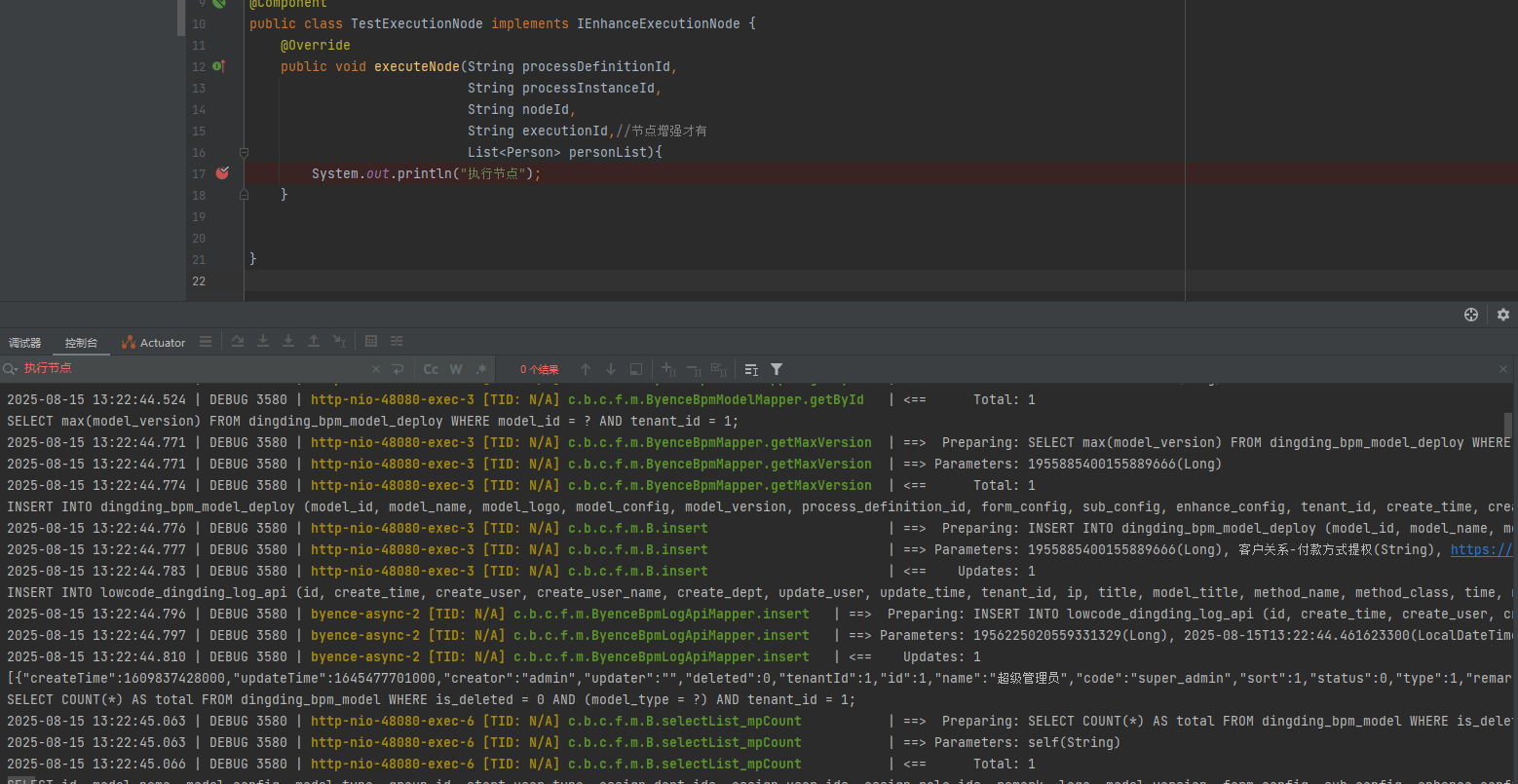Click the 'Parameters: self(String)' log line
Image resolution: width=1518 pixels, height=784 pixels.
click(564, 742)
